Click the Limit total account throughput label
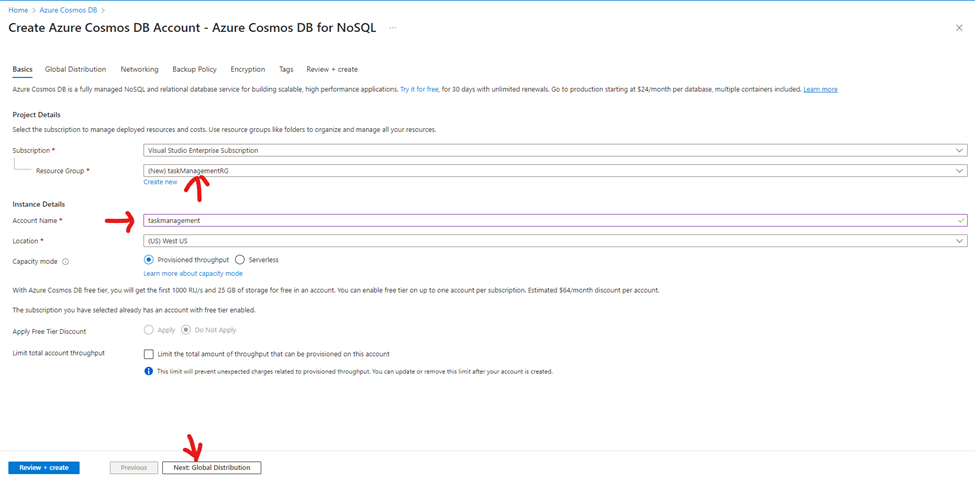This screenshot has height=483, width=975. 58,353
